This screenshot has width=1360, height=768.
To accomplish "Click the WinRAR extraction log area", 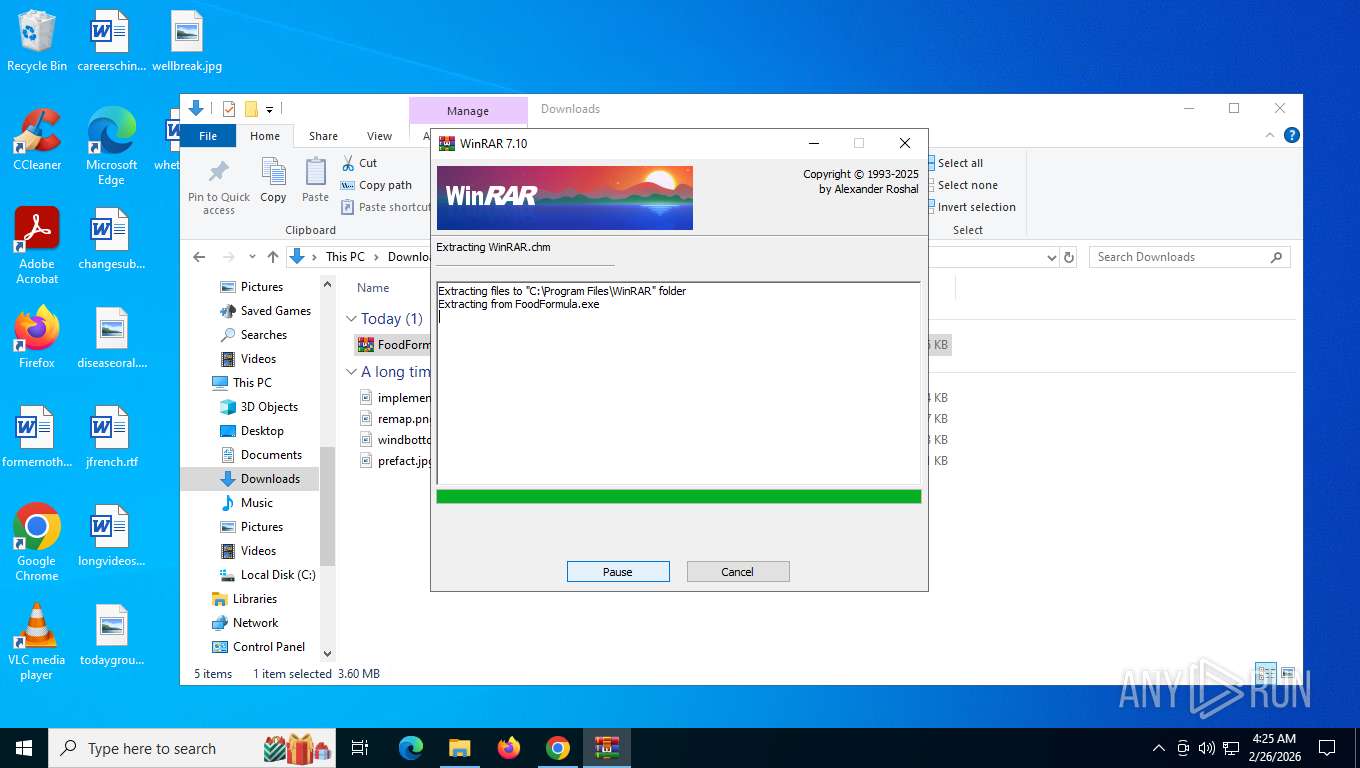I will pos(679,383).
